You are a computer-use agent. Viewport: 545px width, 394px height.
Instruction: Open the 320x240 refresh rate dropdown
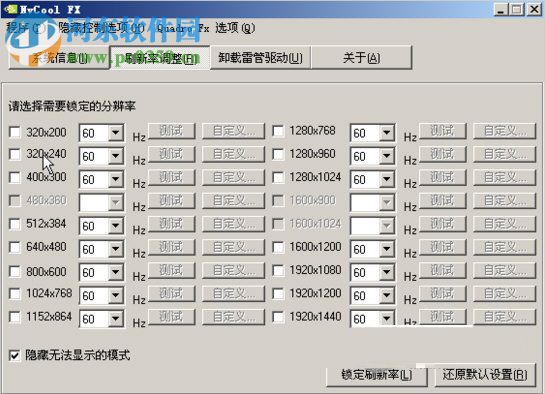[x=115, y=156]
